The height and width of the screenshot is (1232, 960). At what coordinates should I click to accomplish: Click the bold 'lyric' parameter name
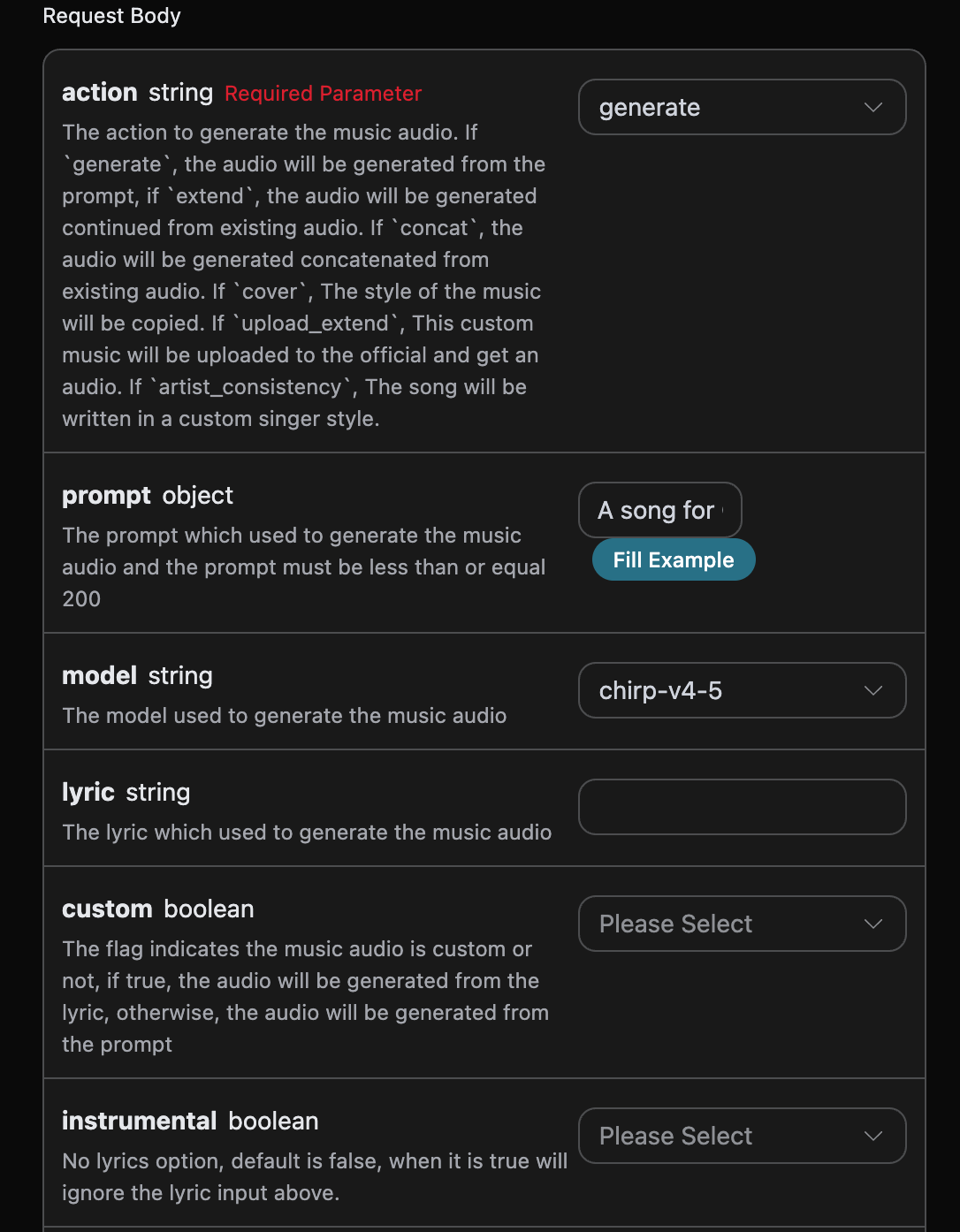88,793
